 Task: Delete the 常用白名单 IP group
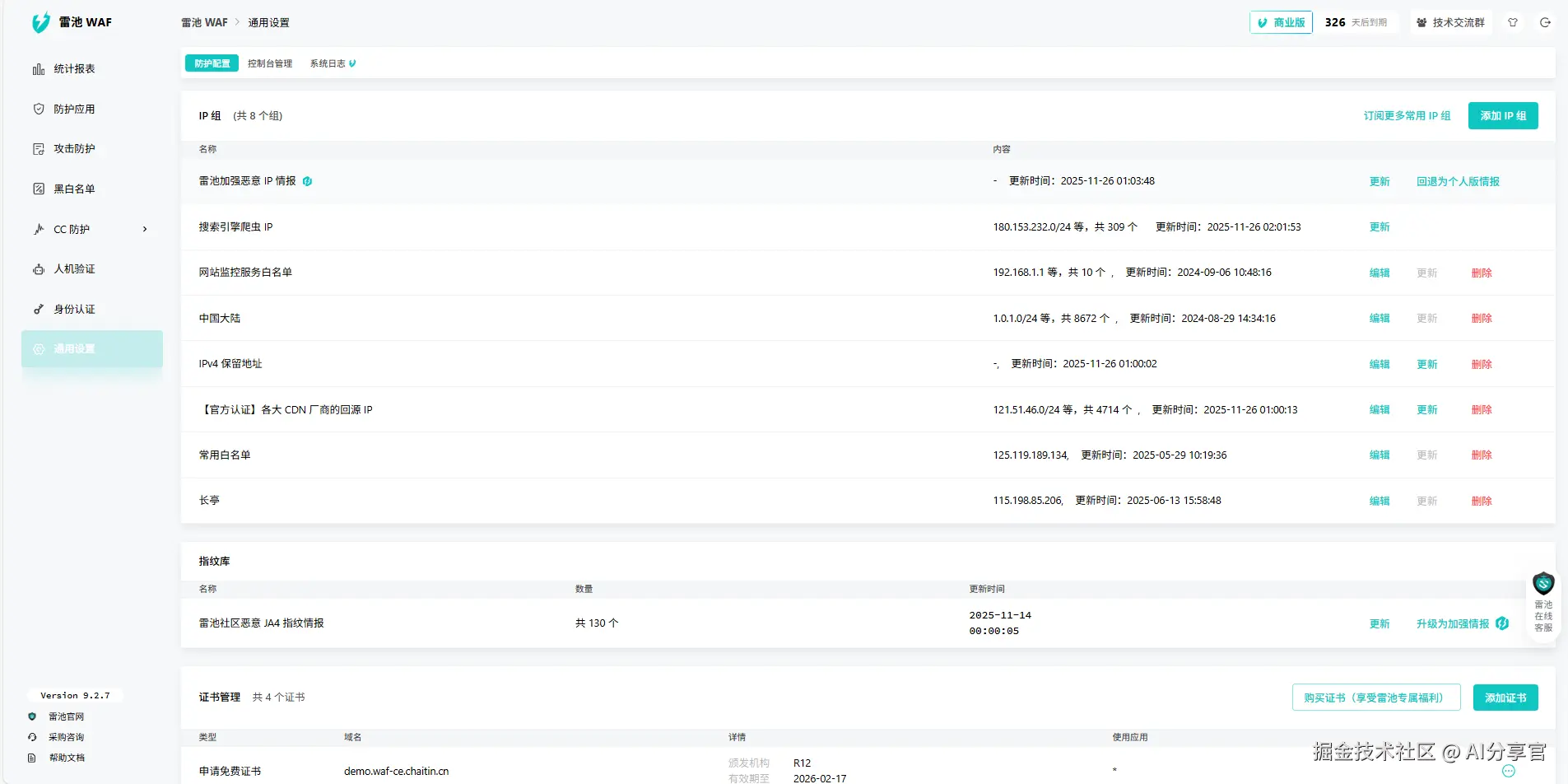point(1482,455)
